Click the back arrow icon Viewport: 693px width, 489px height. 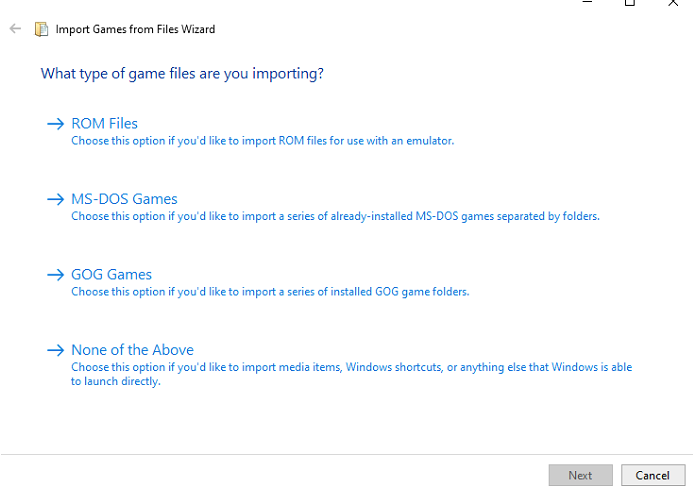tap(15, 29)
